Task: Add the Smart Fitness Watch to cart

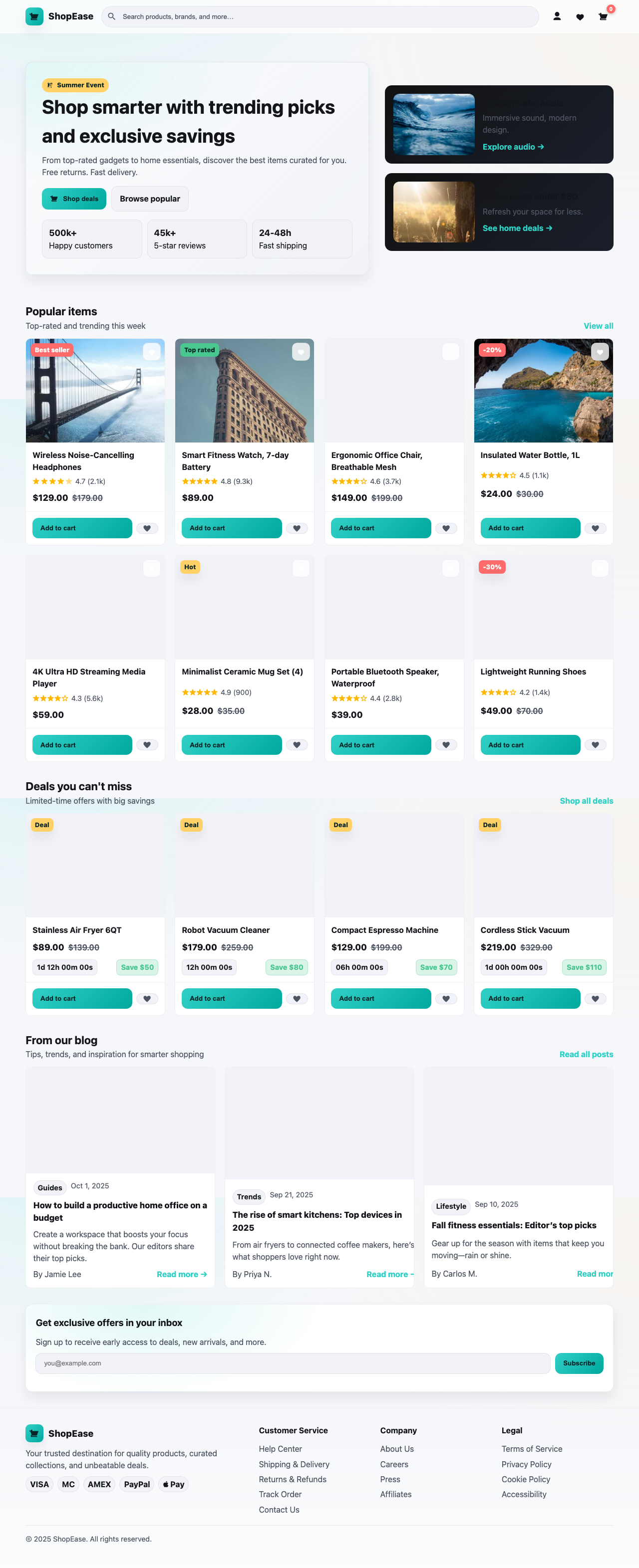Action: 232,528
